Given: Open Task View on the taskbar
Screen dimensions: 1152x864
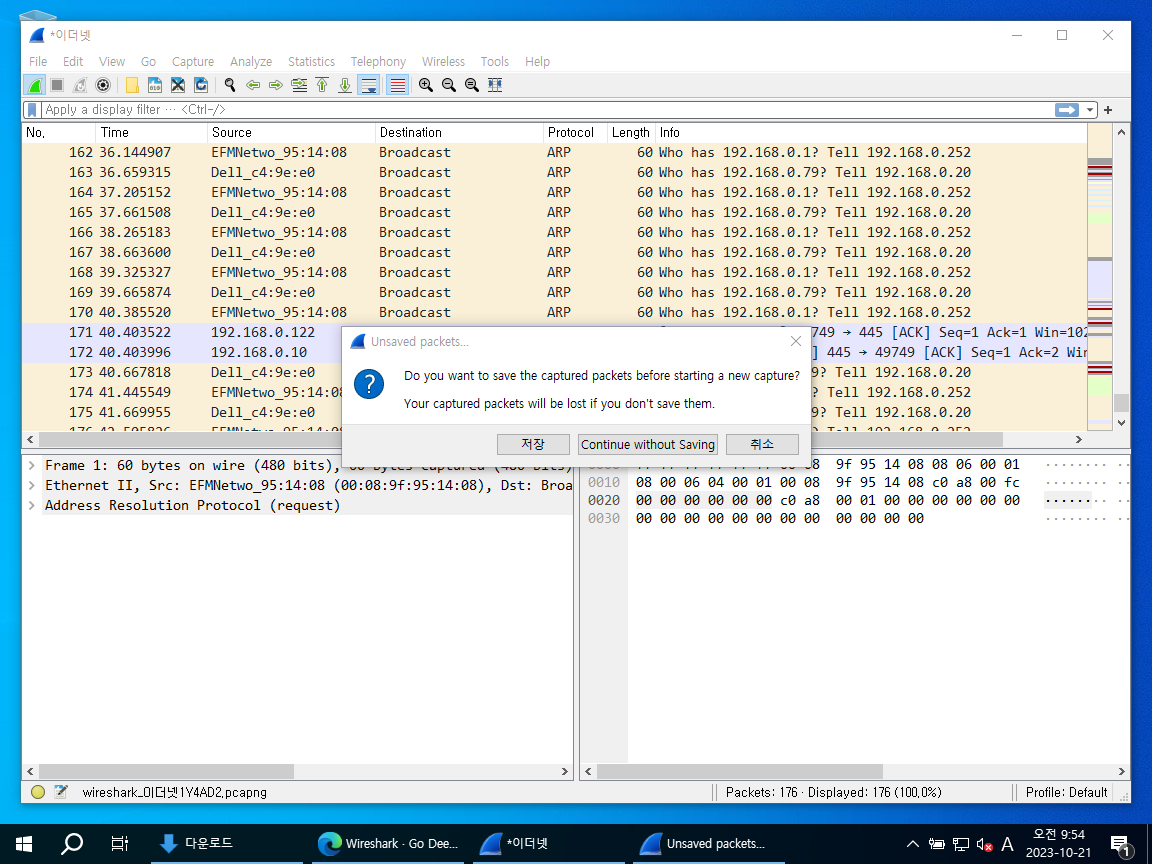Looking at the screenshot, I should pyautogui.click(x=120, y=843).
